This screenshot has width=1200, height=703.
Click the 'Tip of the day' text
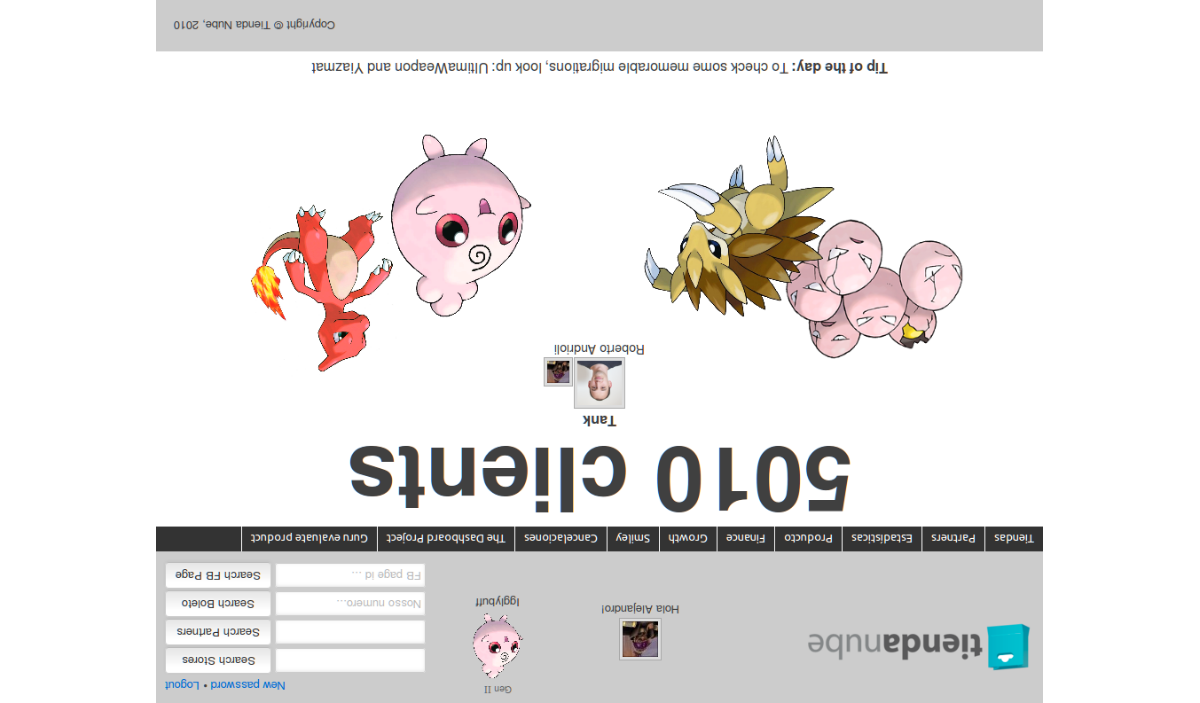[x=600, y=68]
